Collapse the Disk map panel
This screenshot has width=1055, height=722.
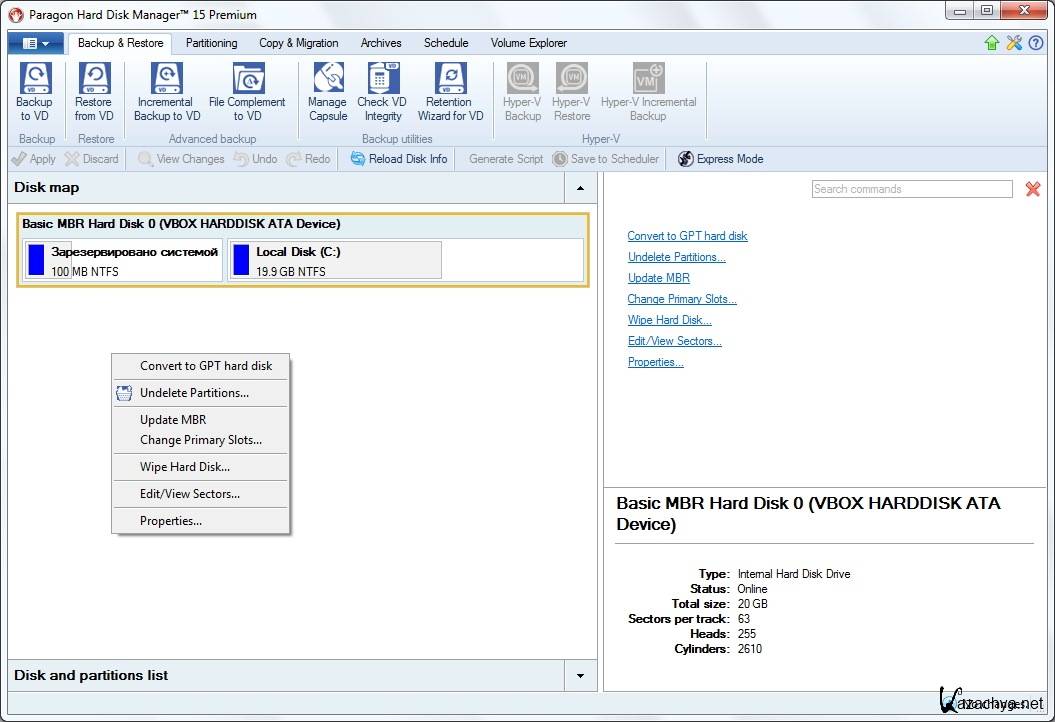click(580, 188)
